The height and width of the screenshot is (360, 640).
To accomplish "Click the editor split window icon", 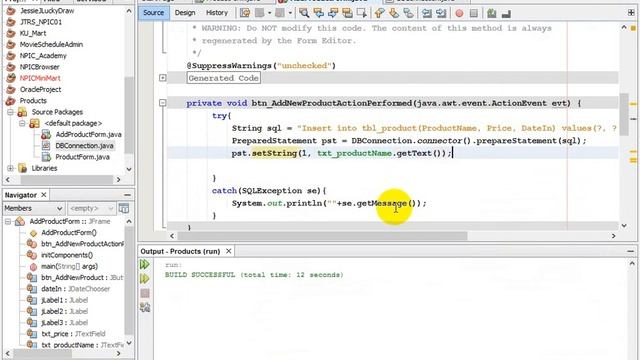I will point(631,13).
